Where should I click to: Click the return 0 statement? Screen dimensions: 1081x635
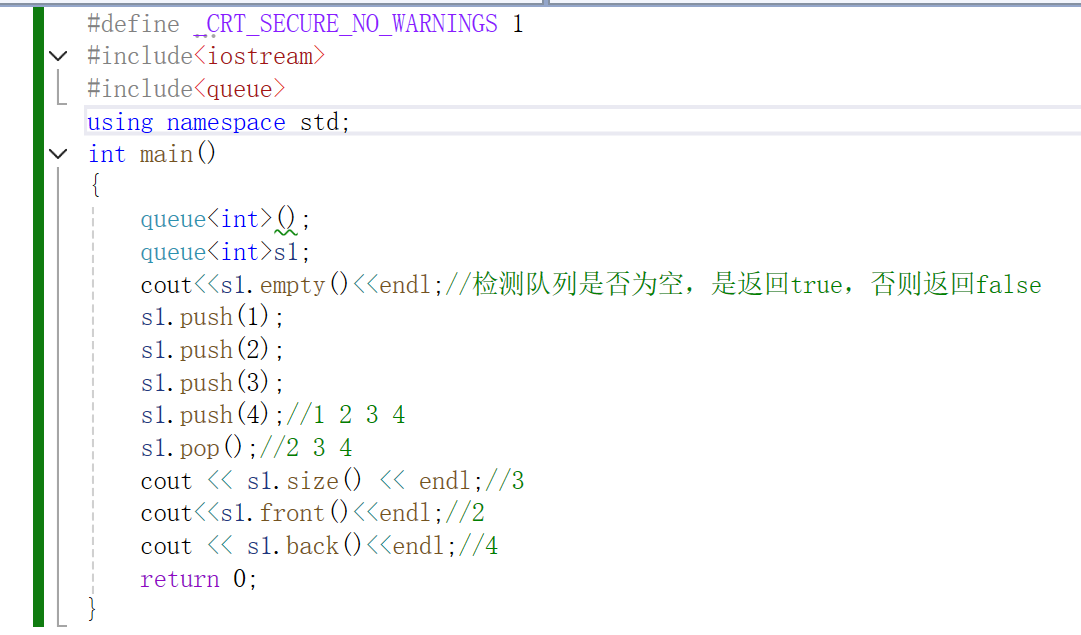coord(199,579)
